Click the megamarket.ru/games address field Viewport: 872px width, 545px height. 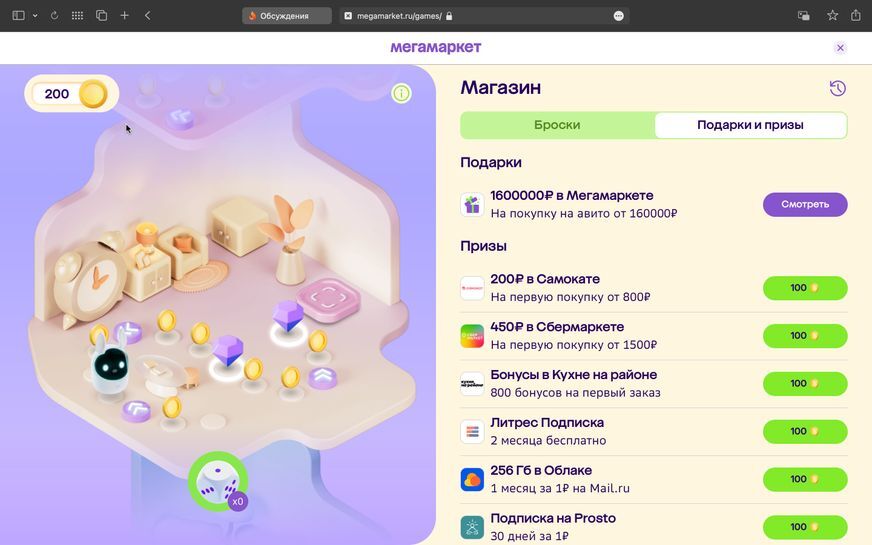(484, 16)
